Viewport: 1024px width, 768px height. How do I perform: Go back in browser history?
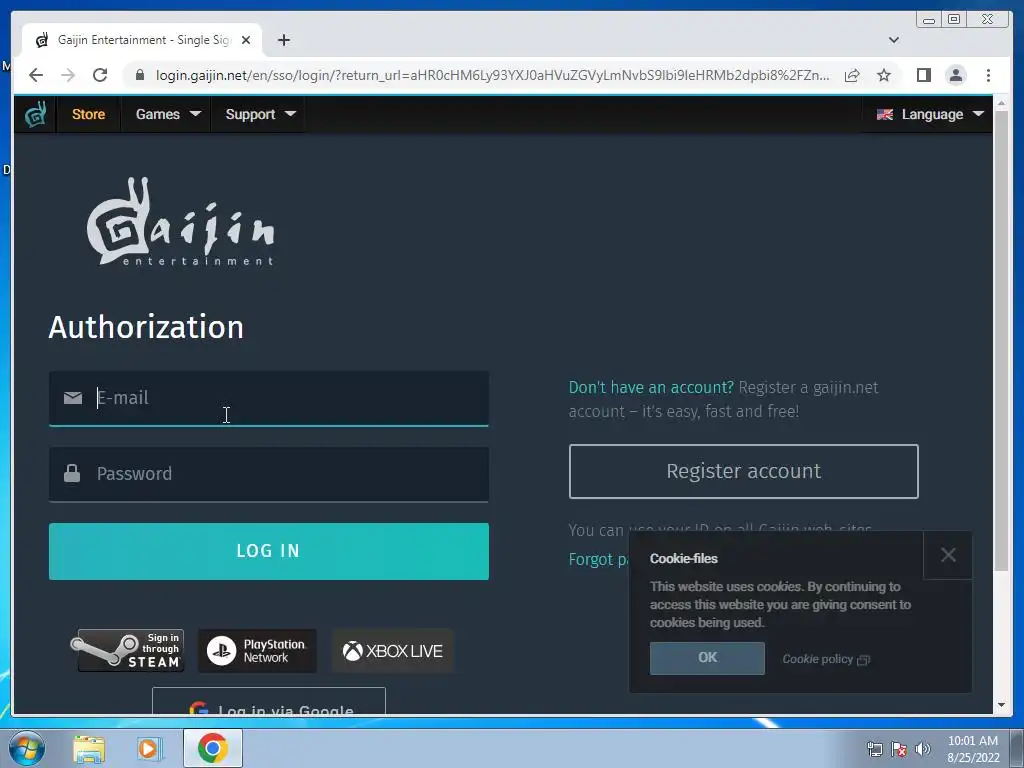click(36, 75)
